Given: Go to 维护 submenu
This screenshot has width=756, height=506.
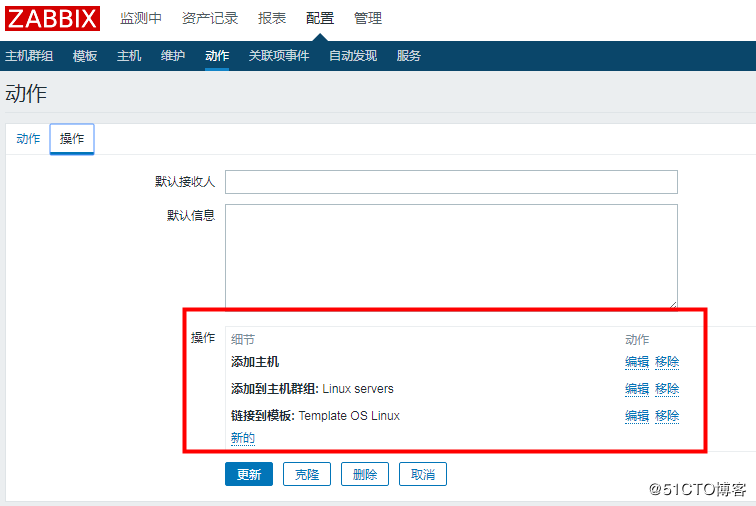Looking at the screenshot, I should coord(173,56).
